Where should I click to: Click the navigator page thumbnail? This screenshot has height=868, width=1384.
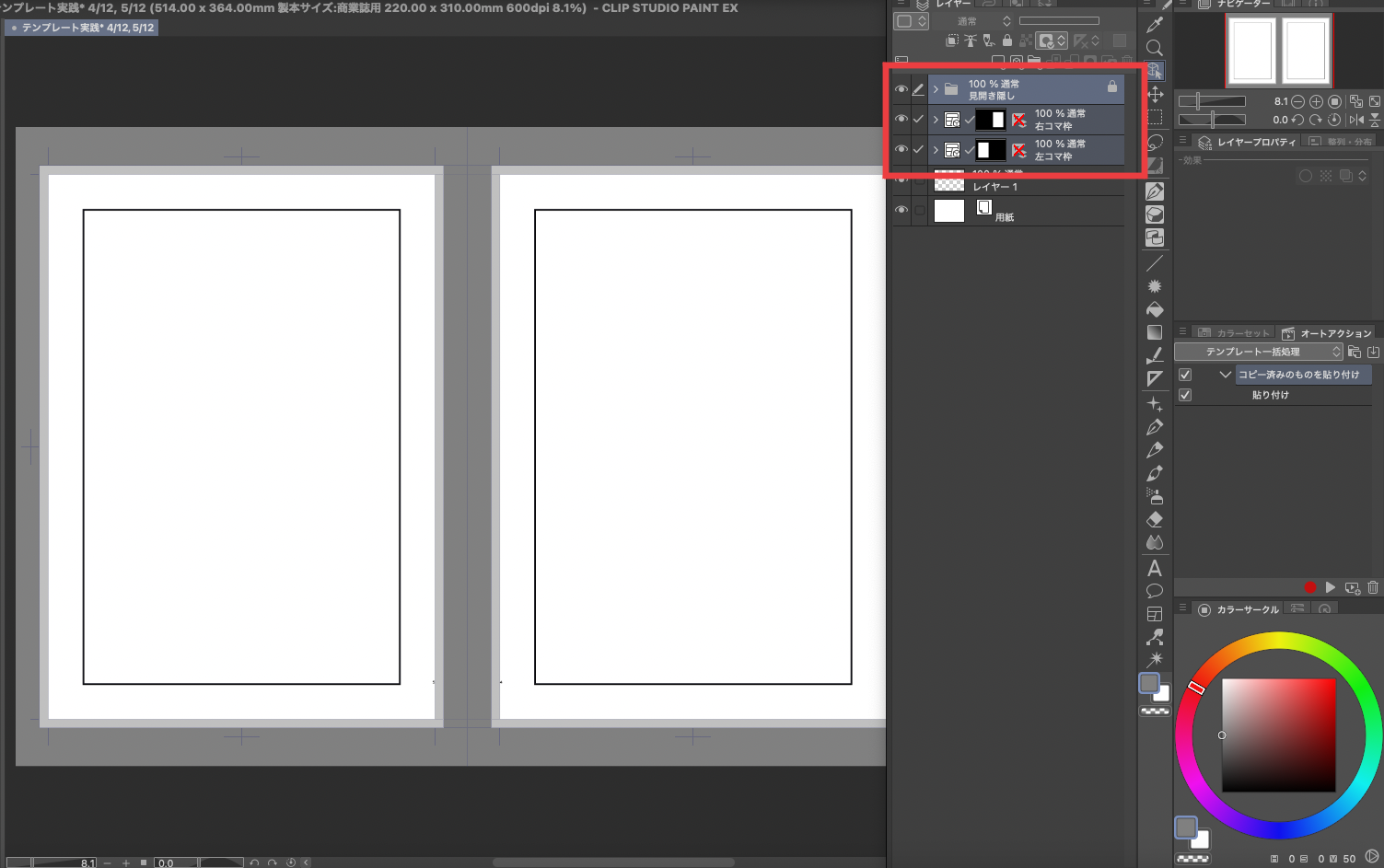click(1279, 51)
